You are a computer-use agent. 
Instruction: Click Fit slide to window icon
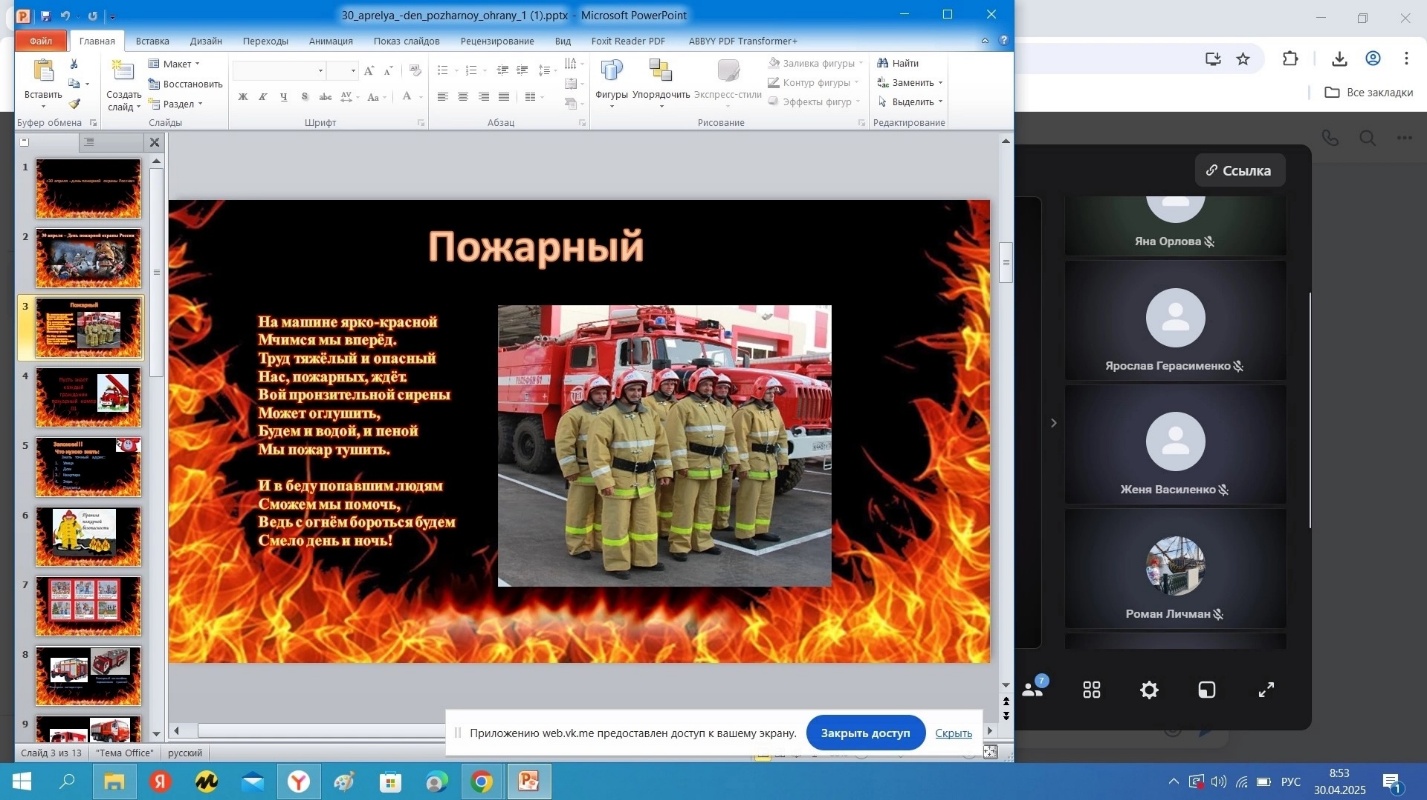pos(989,752)
